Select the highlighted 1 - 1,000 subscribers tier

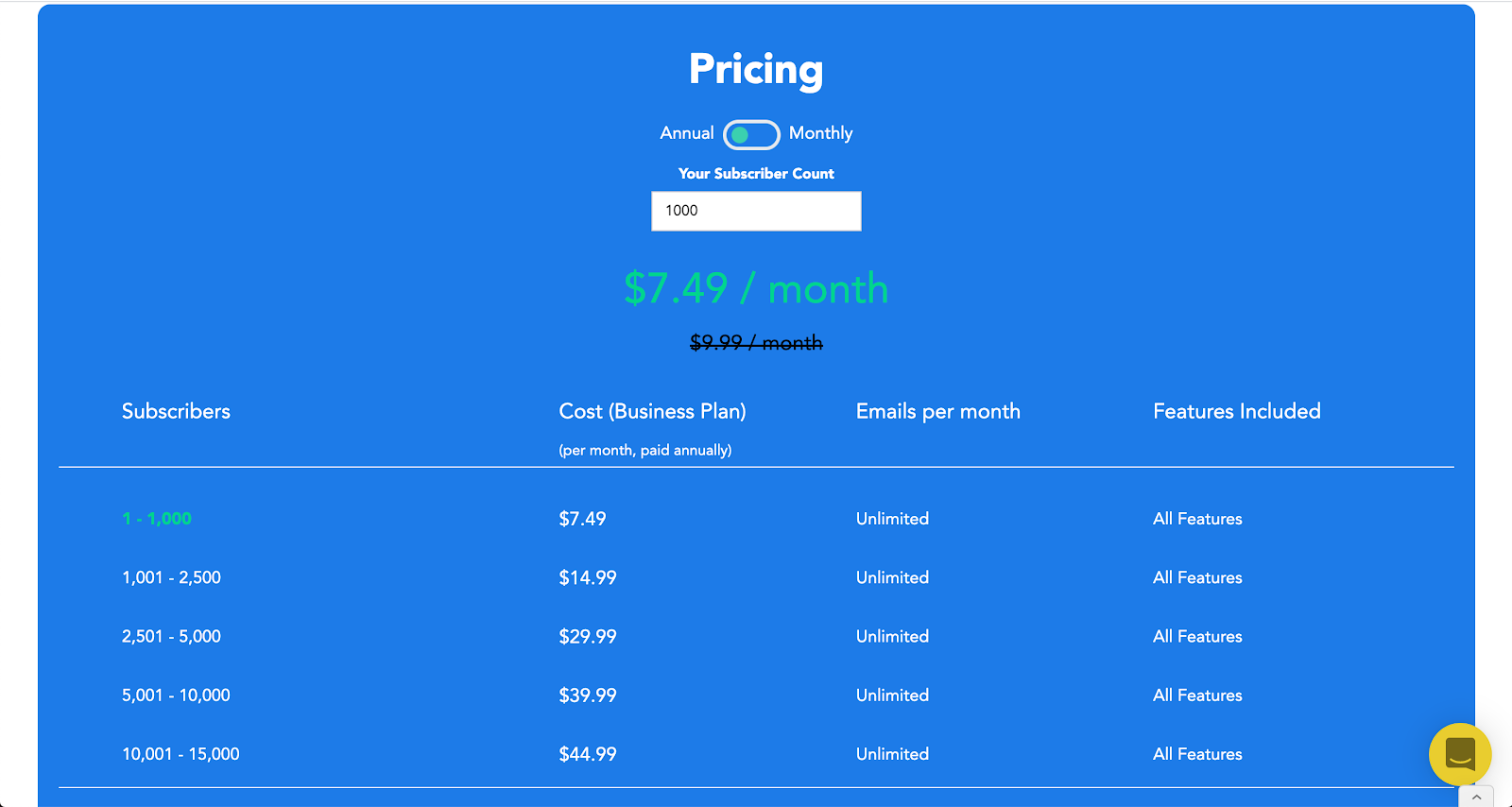[157, 519]
